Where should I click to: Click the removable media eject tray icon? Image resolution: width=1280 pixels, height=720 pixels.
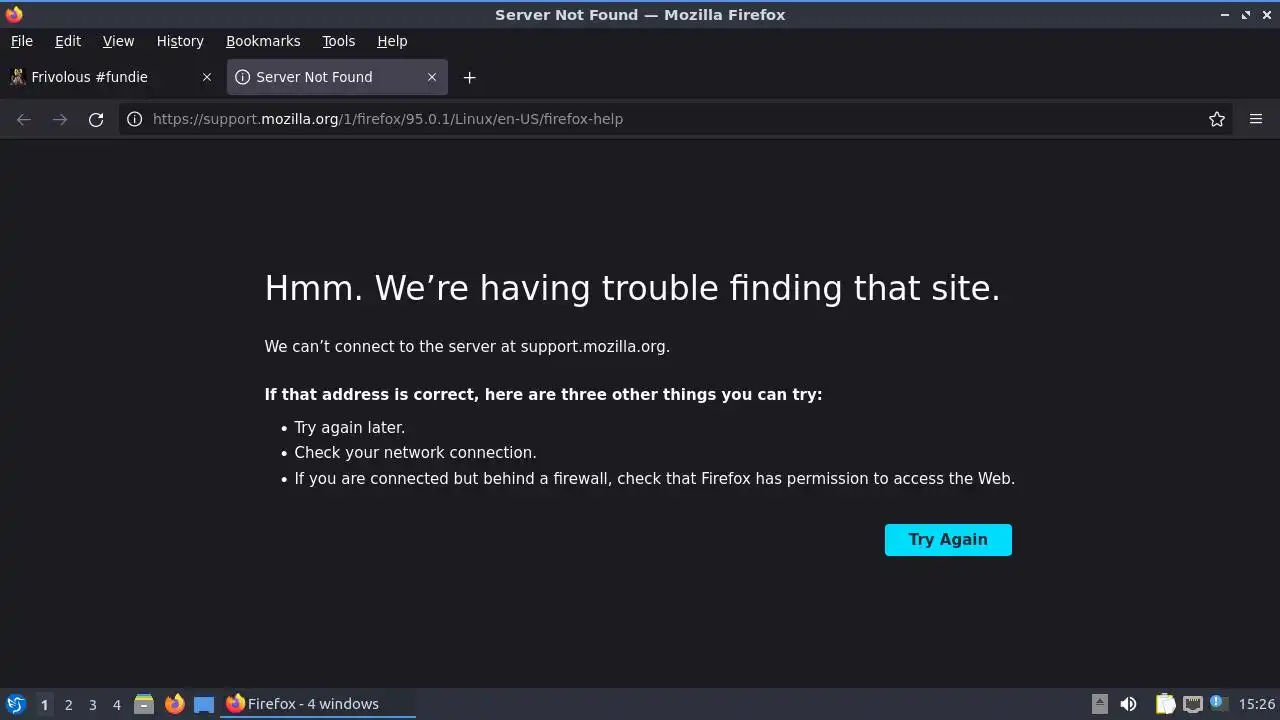1100,704
